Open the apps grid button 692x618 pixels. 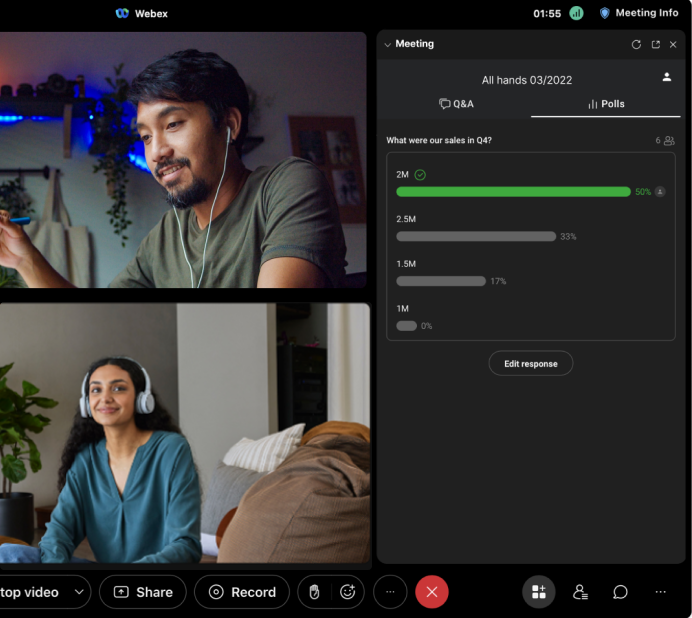(x=539, y=592)
